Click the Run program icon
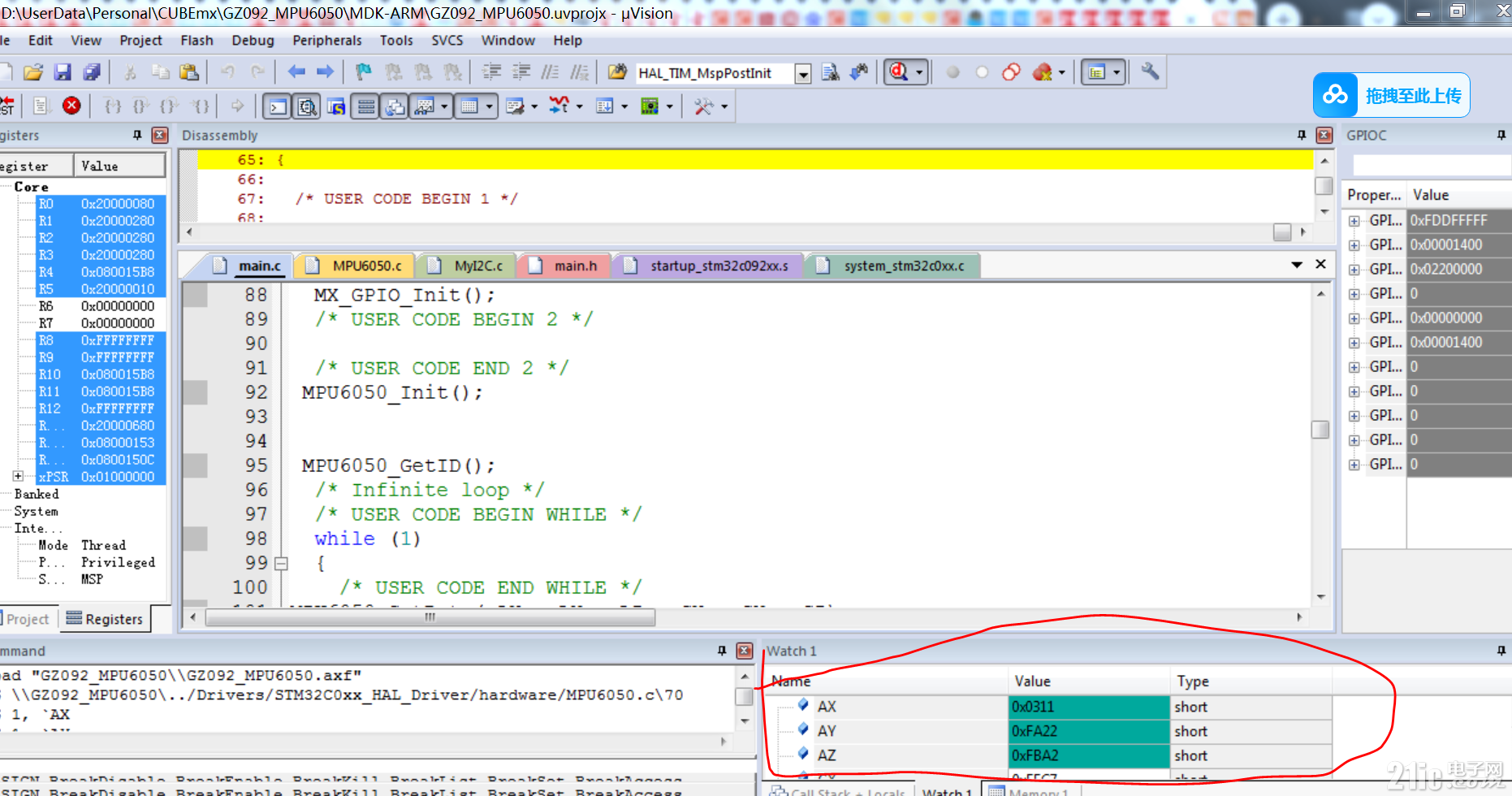The height and width of the screenshot is (796, 1512). (x=41, y=106)
